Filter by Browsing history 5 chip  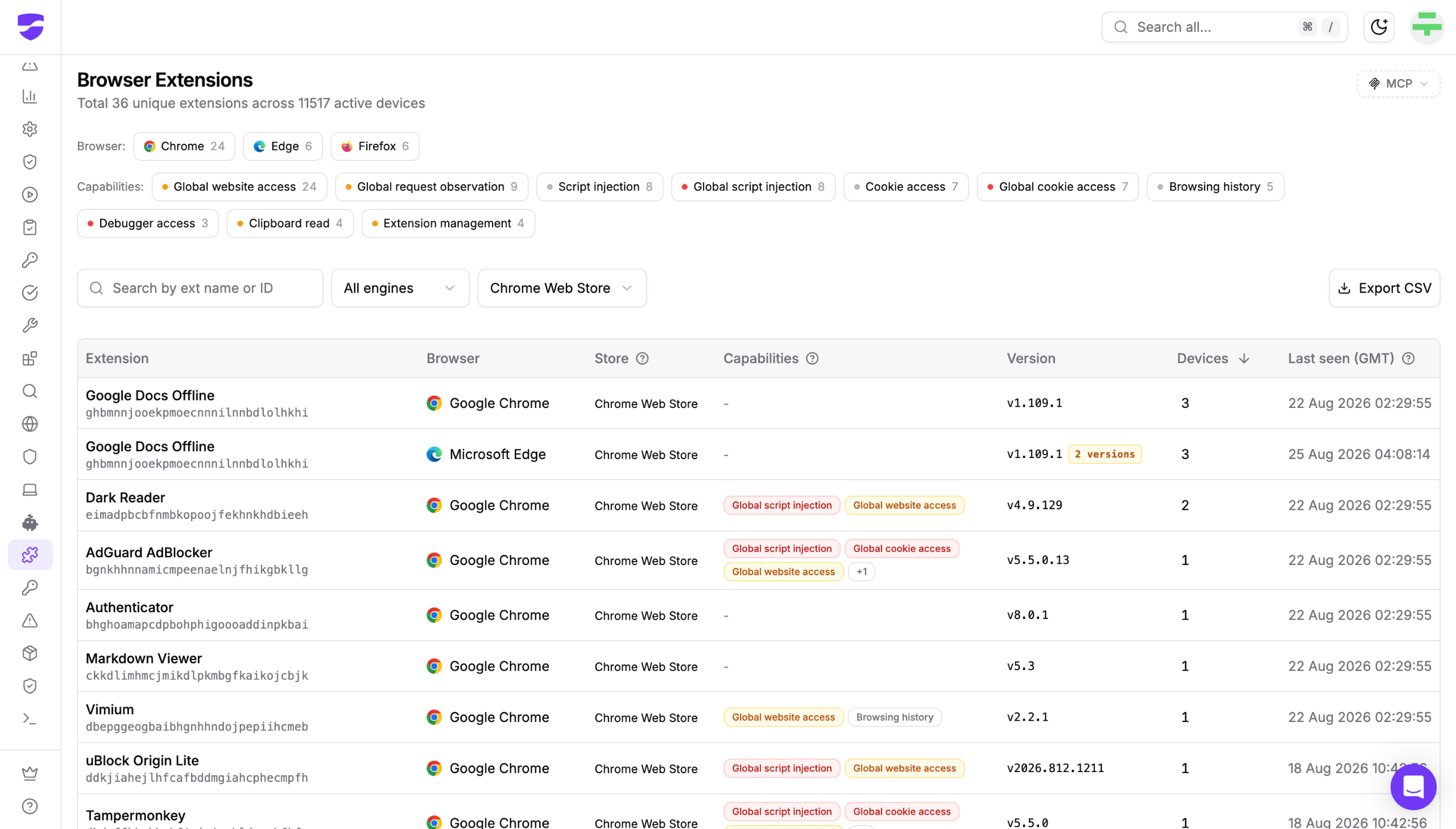[x=1215, y=187]
